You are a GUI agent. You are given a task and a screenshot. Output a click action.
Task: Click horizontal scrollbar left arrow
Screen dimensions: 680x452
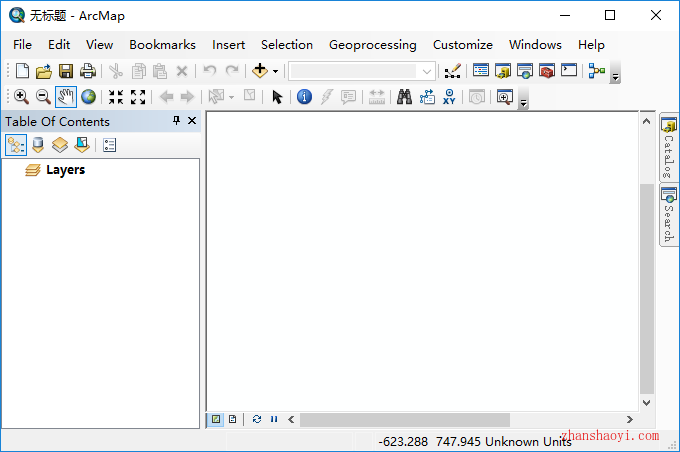291,419
